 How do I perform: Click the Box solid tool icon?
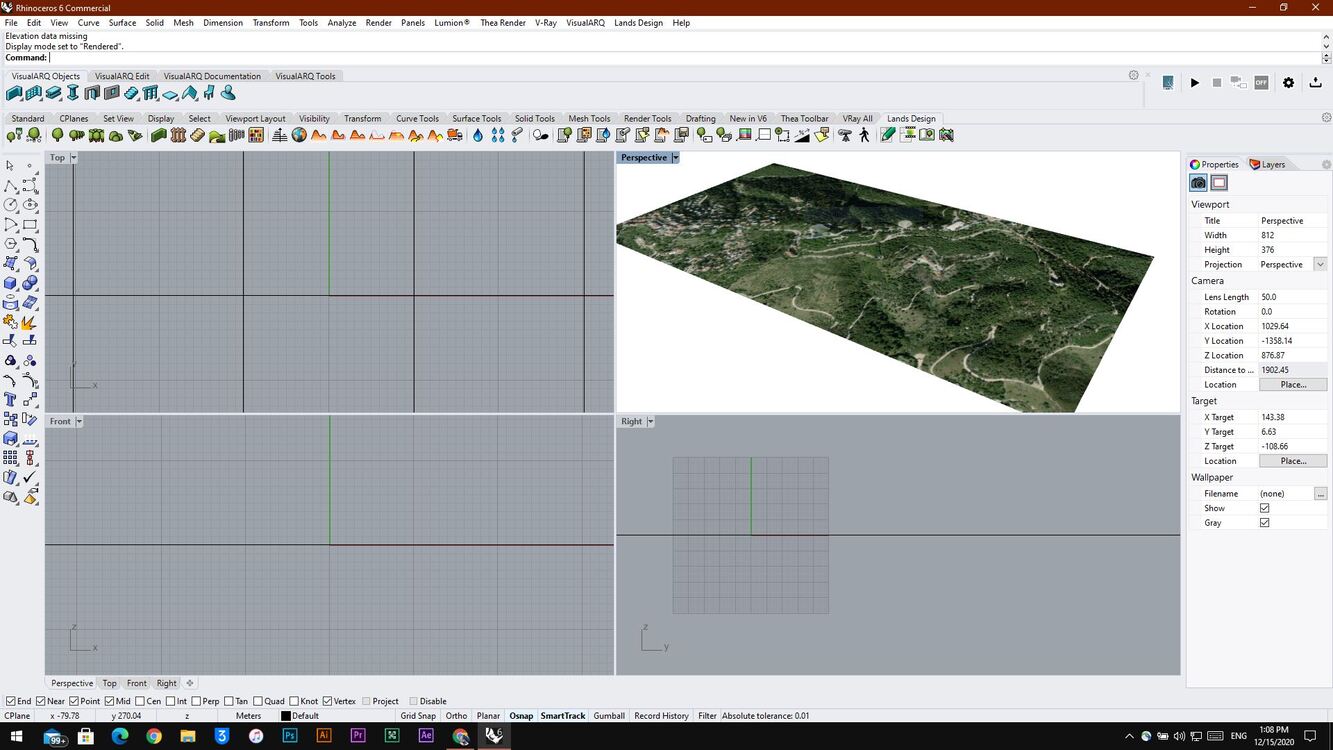[x=11, y=284]
